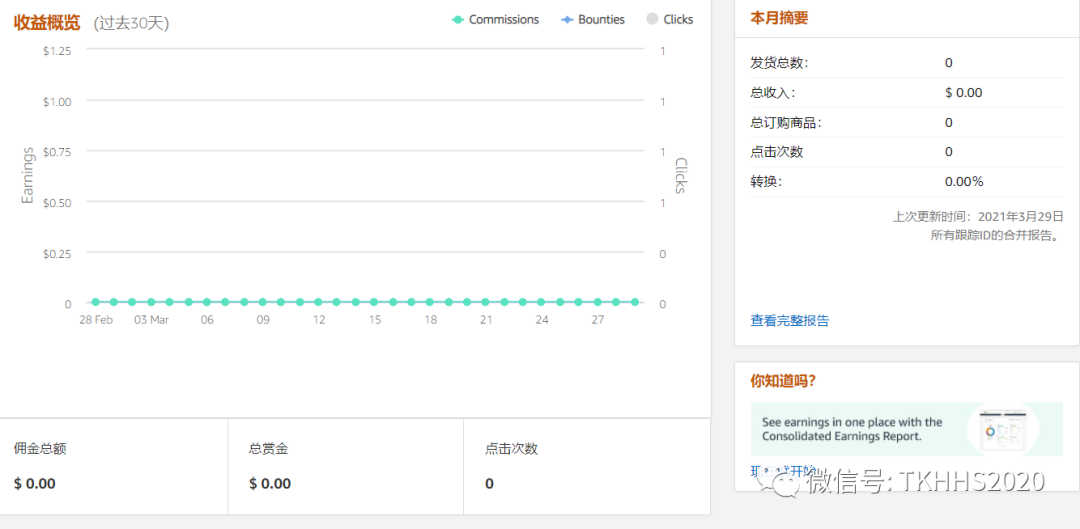Viewport: 1080px width, 529px height.
Task: Click the WeChat logo icon in watermark
Action: (x=782, y=482)
